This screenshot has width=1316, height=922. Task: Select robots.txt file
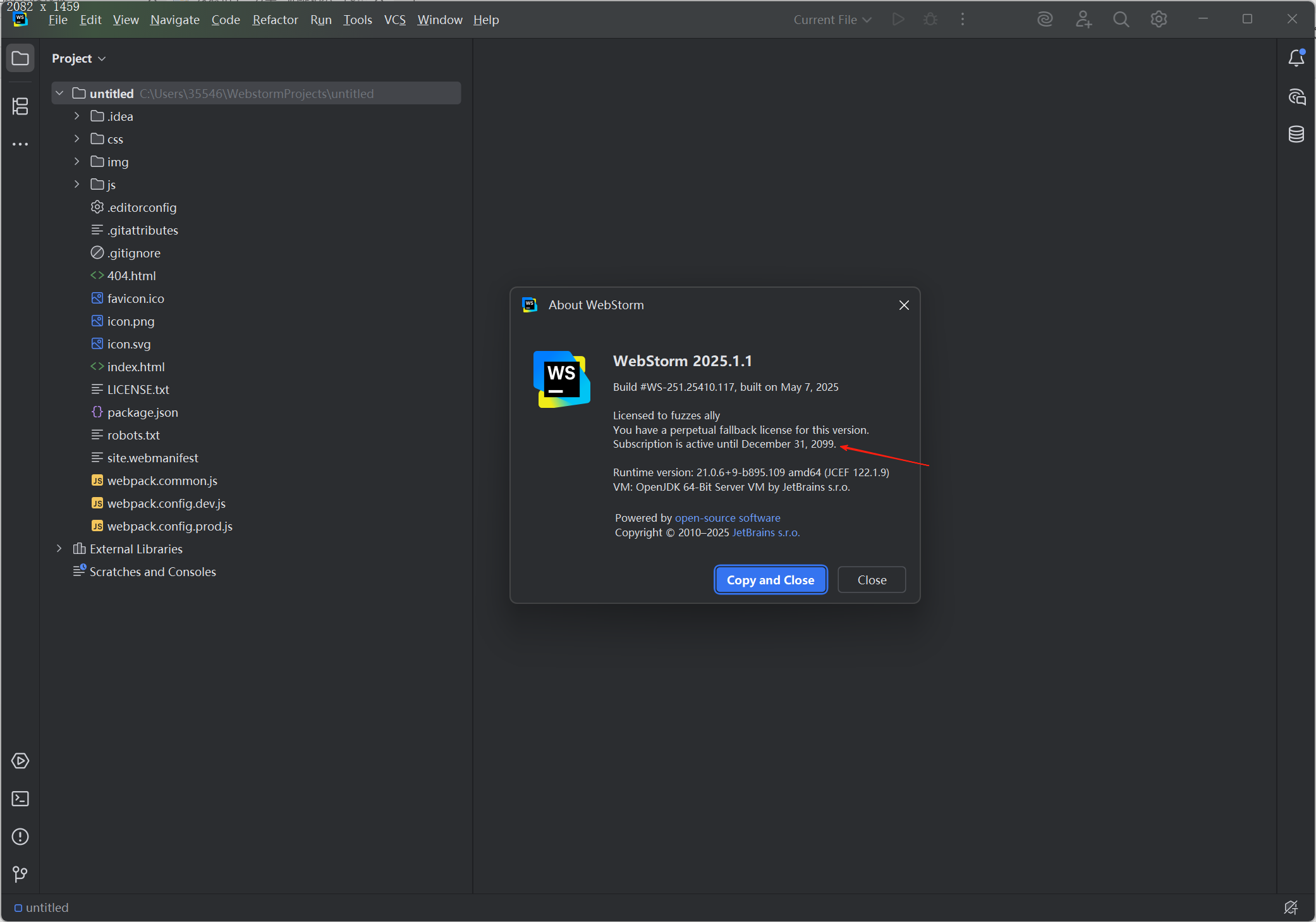point(125,435)
